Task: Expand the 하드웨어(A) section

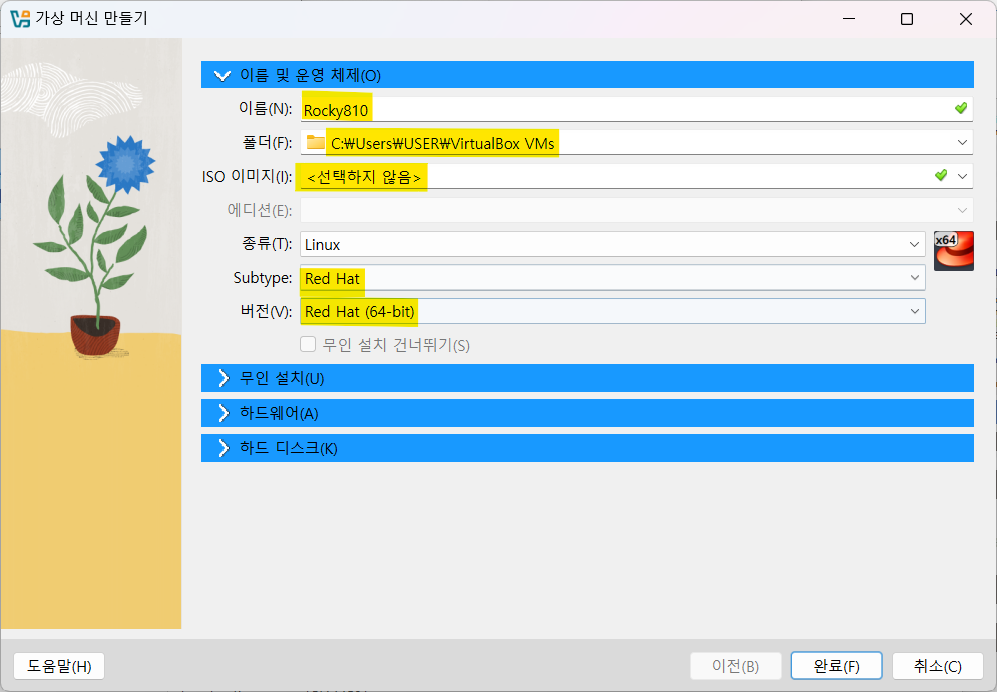Action: (x=587, y=413)
